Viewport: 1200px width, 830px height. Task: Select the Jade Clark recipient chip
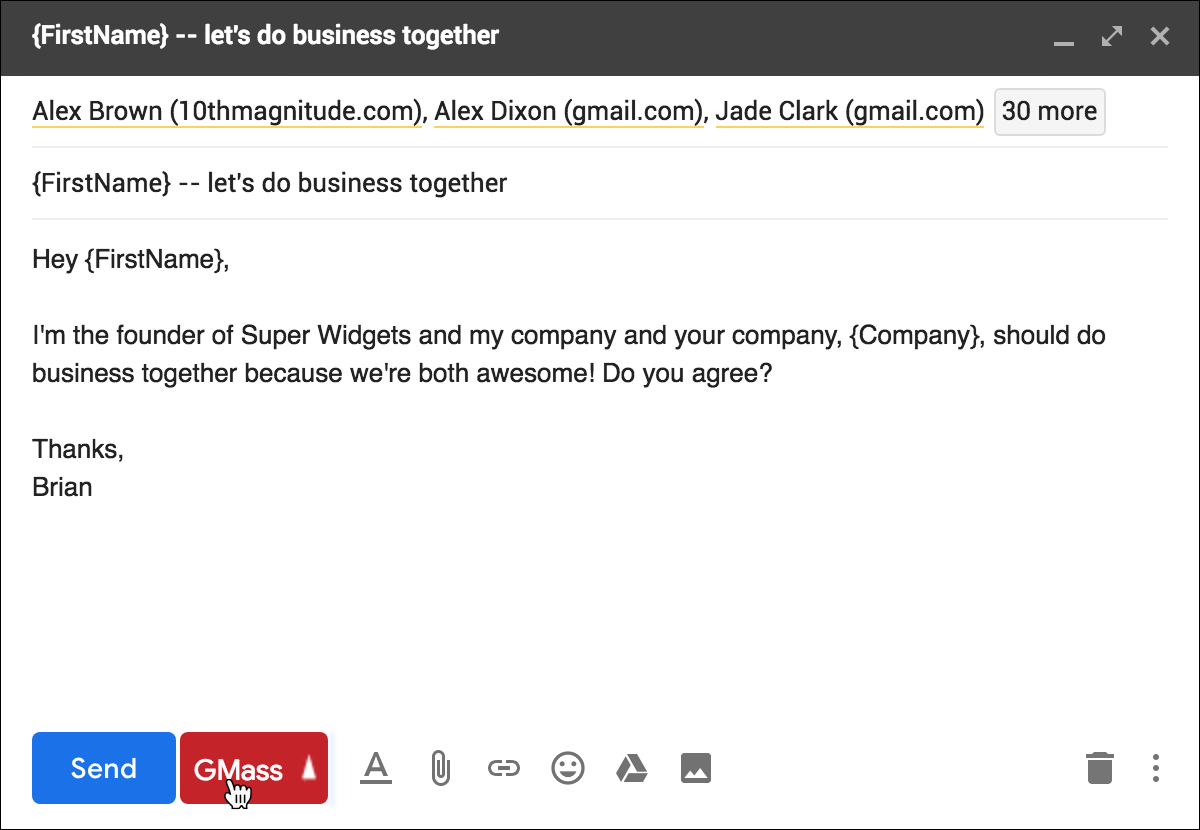pos(850,111)
